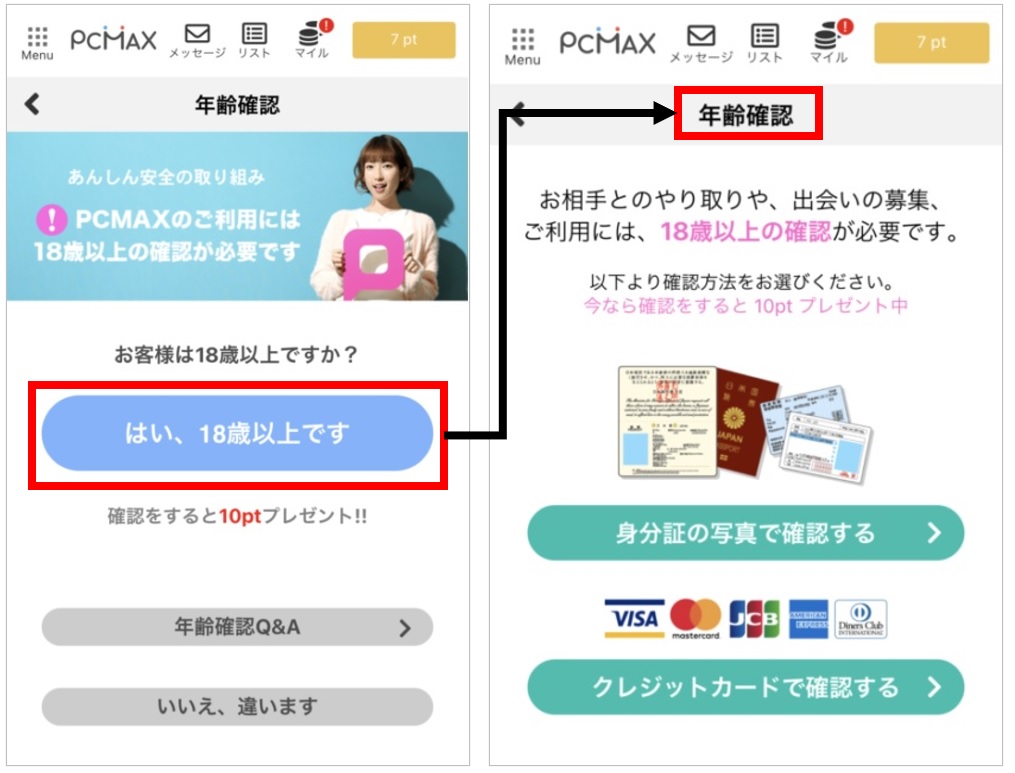Click the PCMAX logo in left screen
This screenshot has width=1015, height=773.
pos(113,40)
